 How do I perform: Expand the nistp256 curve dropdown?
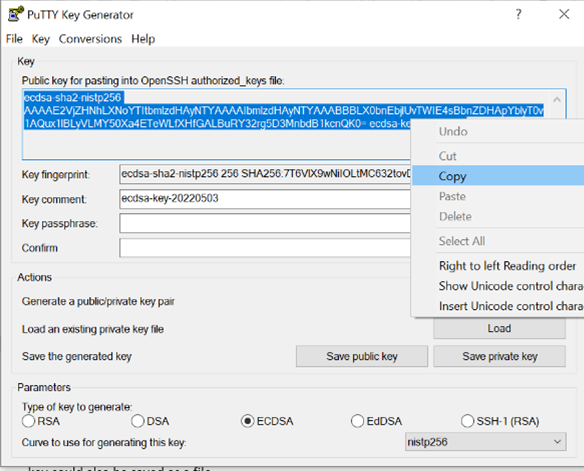486,442
